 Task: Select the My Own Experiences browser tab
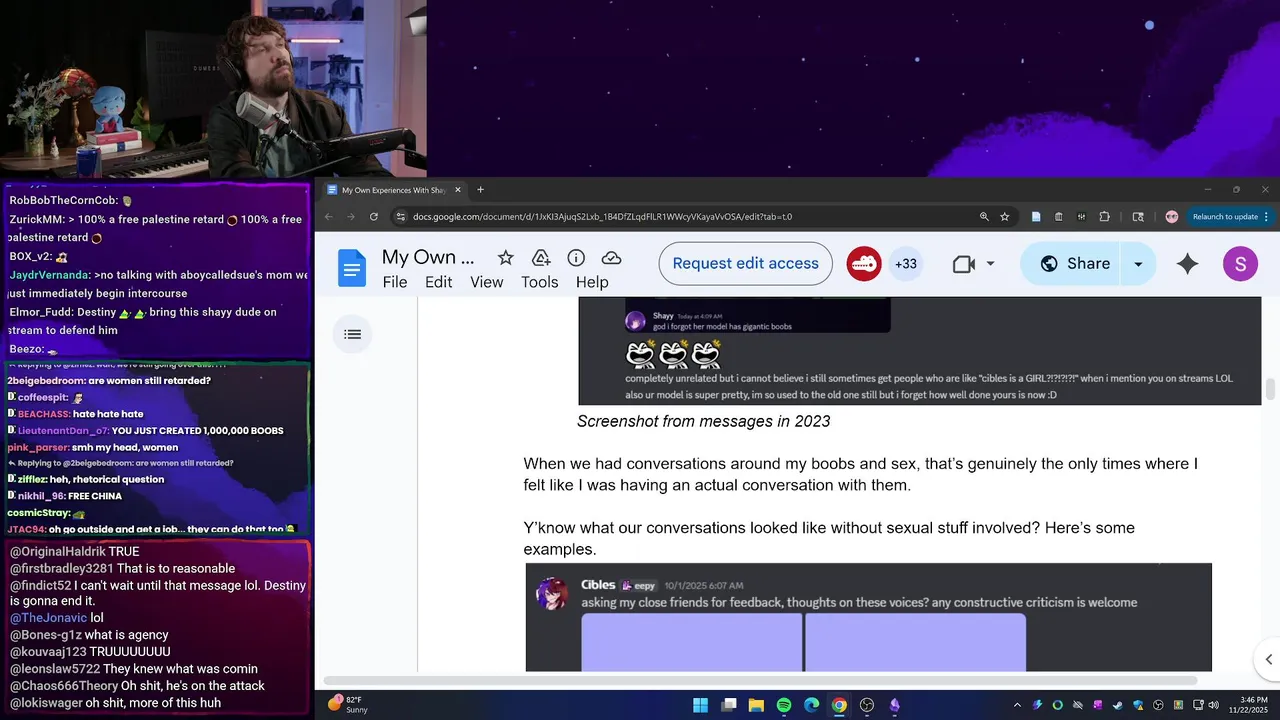coord(394,190)
